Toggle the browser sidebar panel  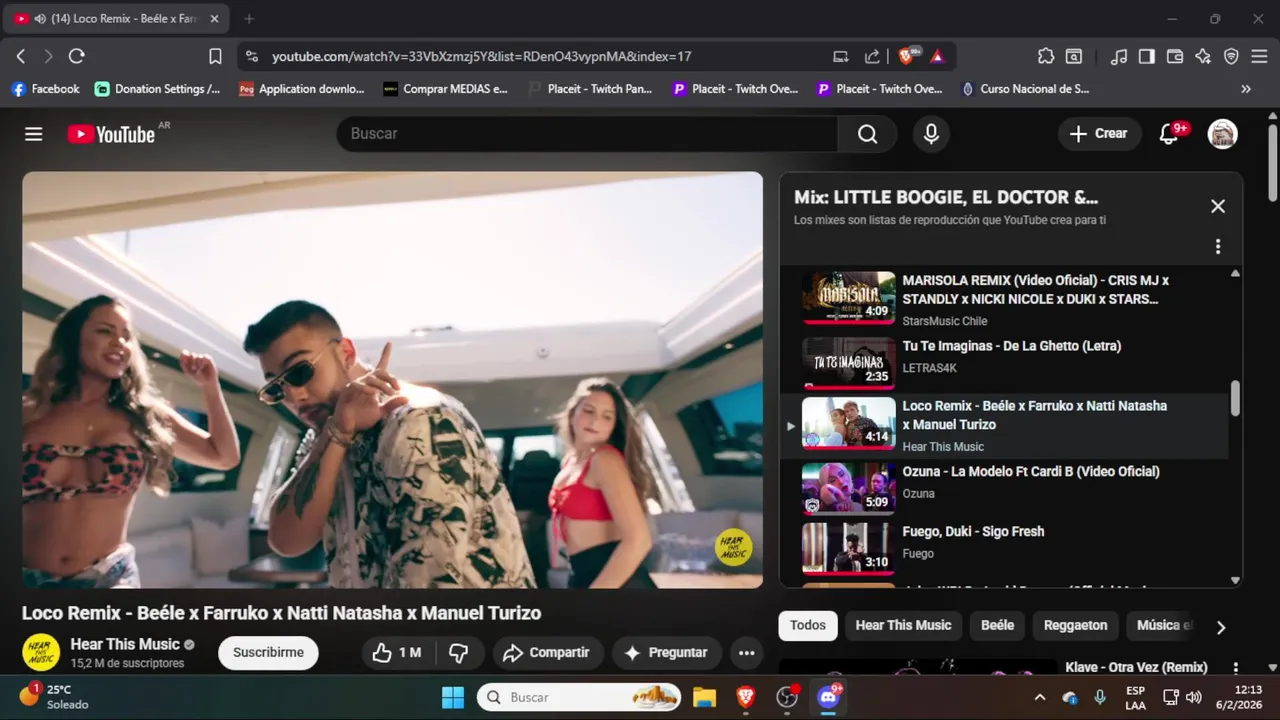[x=1147, y=57]
